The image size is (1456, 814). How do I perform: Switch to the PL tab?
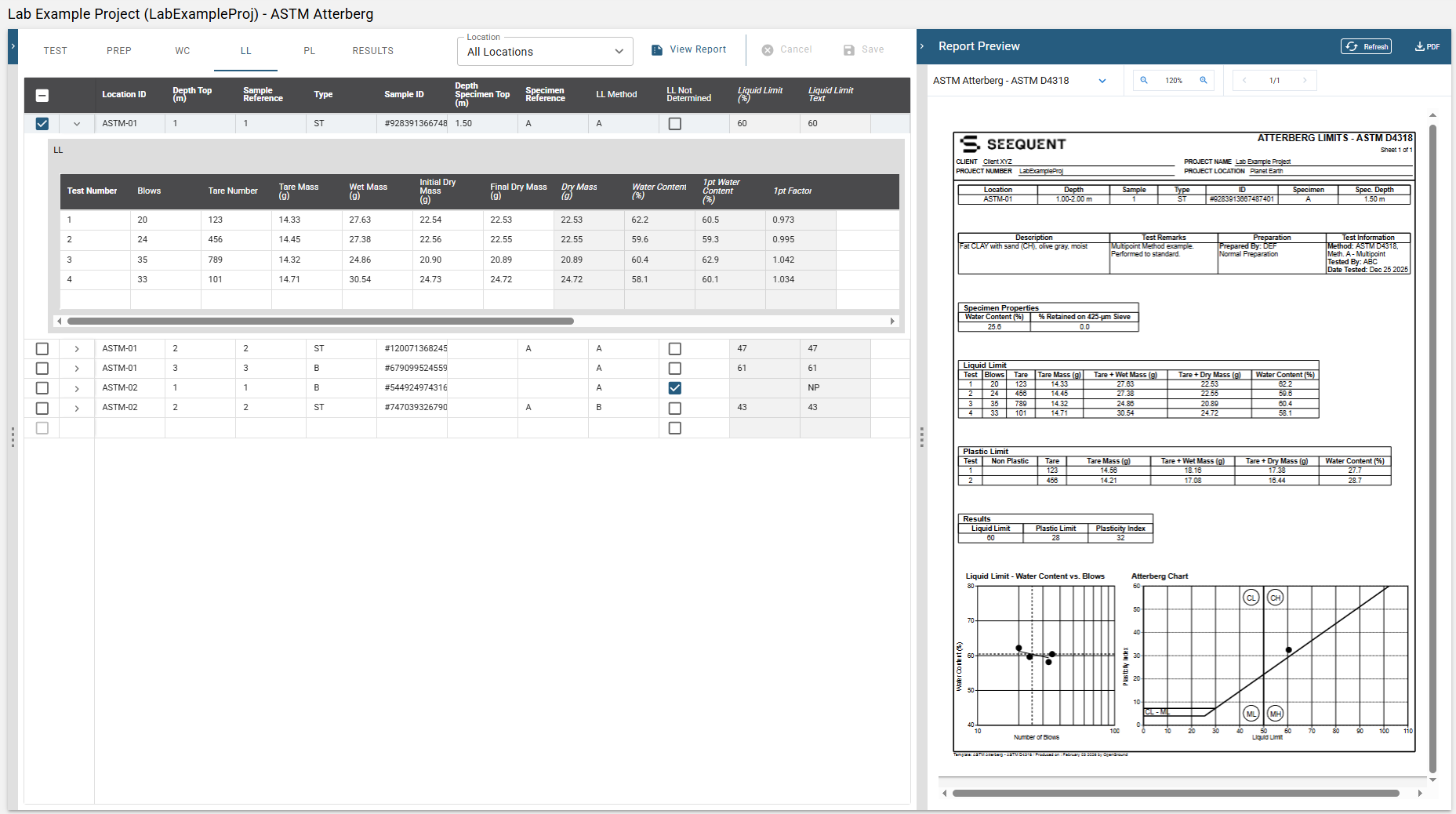309,51
